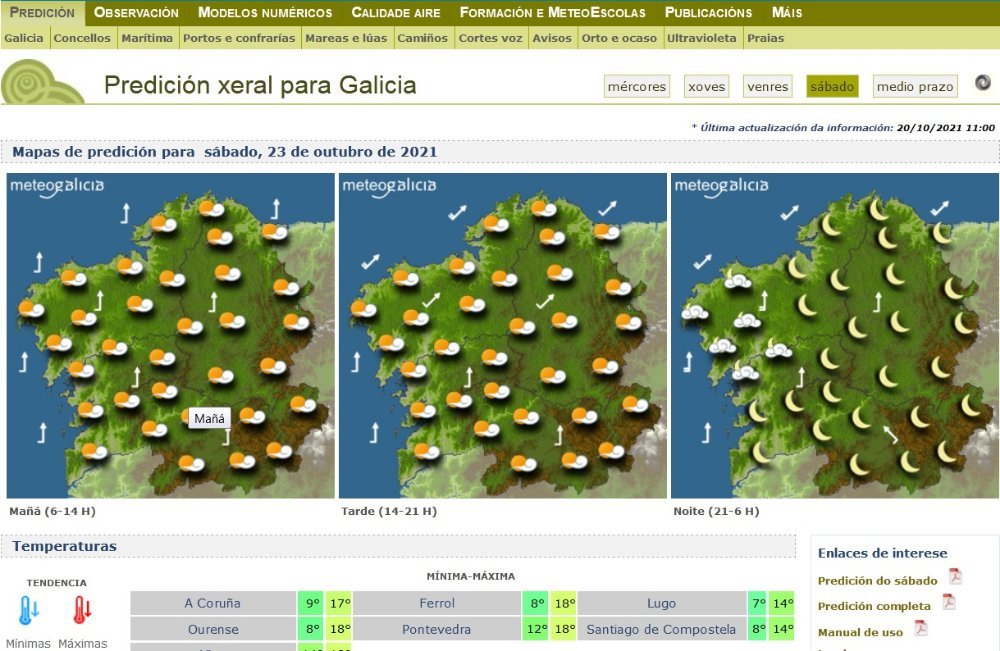1000x651 pixels.
Task: Select the Marítima submenu tab
Action: pos(147,38)
